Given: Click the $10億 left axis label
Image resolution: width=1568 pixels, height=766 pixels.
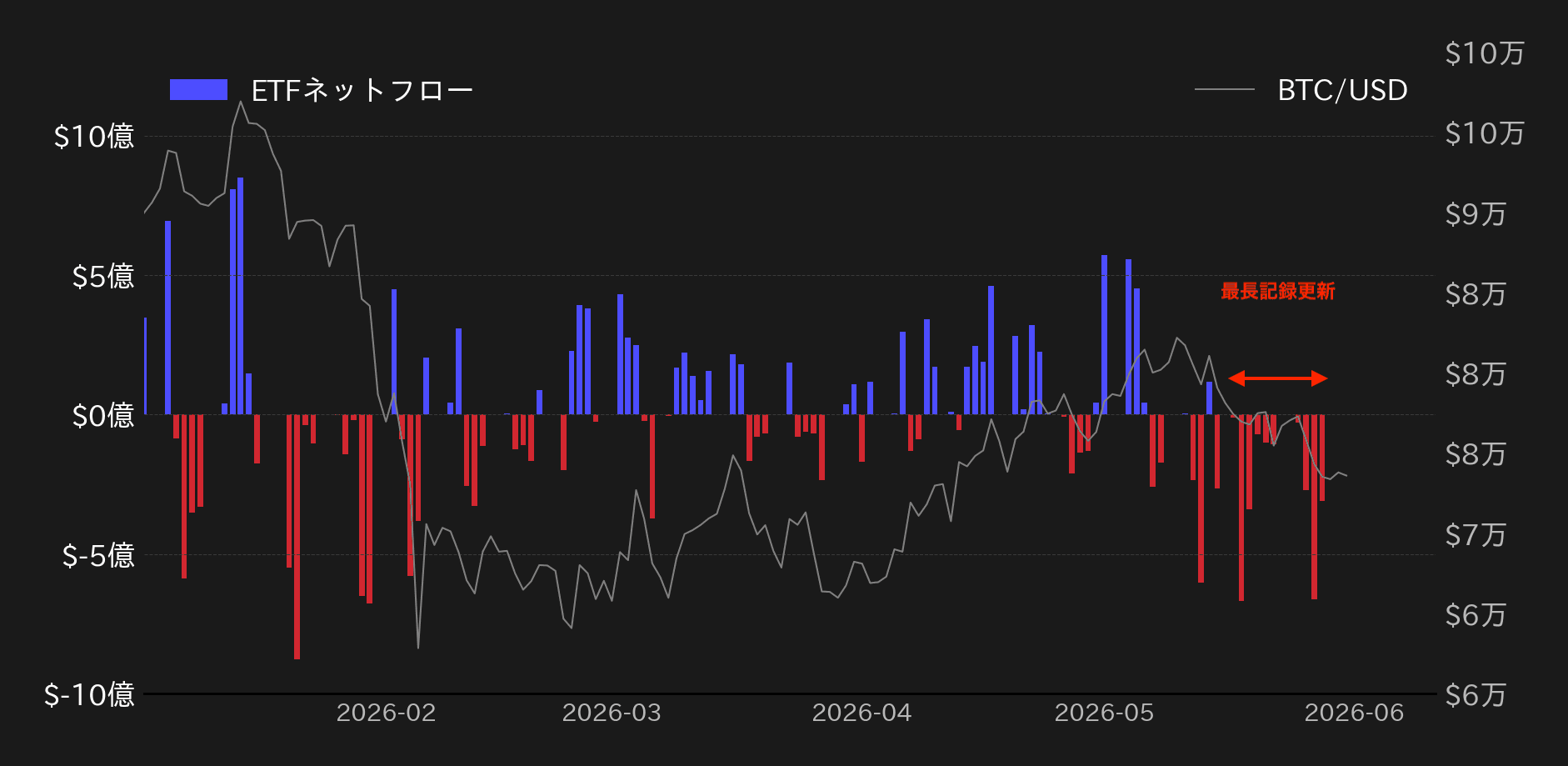Looking at the screenshot, I should [x=94, y=137].
